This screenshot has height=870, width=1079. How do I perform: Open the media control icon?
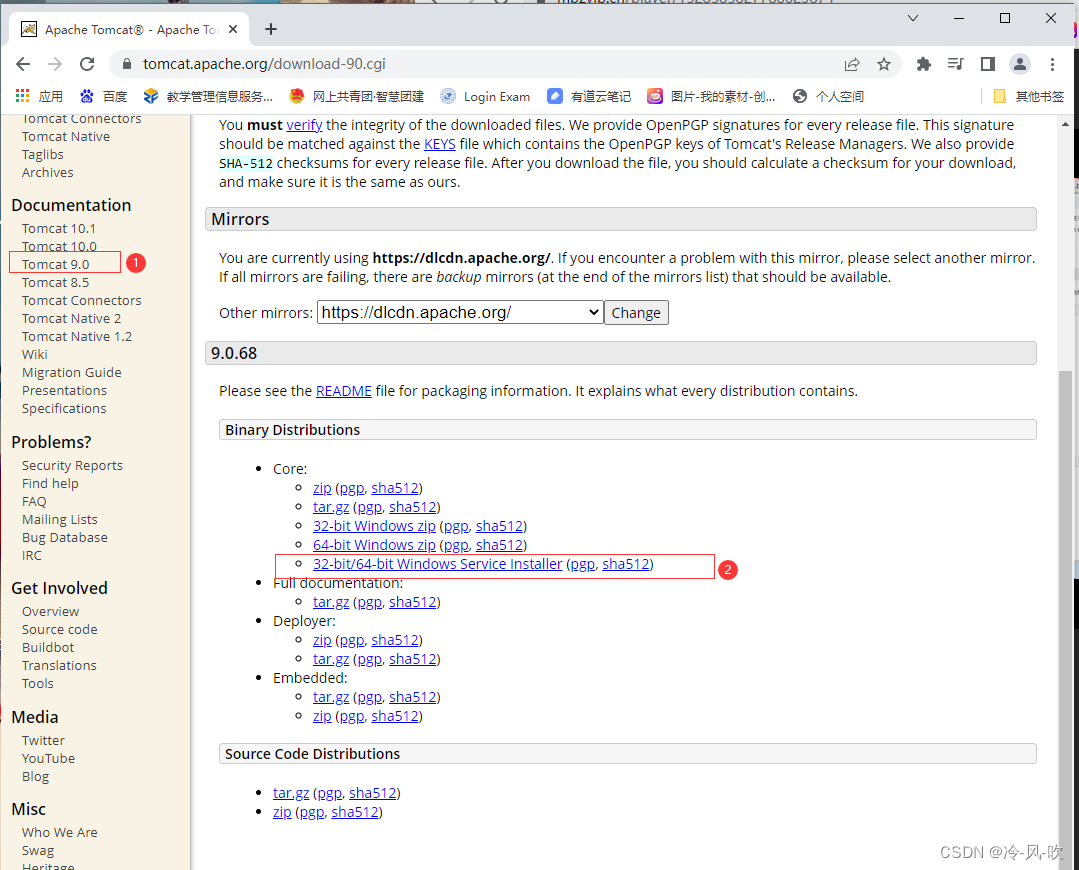[955, 64]
